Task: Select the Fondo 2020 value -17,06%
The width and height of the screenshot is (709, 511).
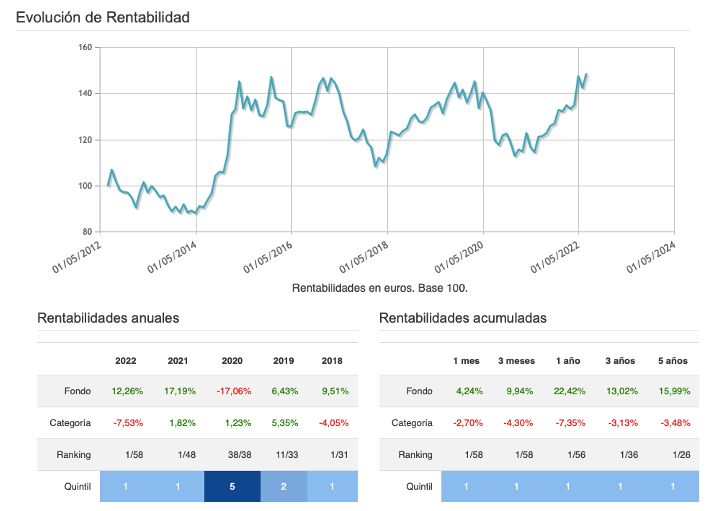Action: pos(231,391)
